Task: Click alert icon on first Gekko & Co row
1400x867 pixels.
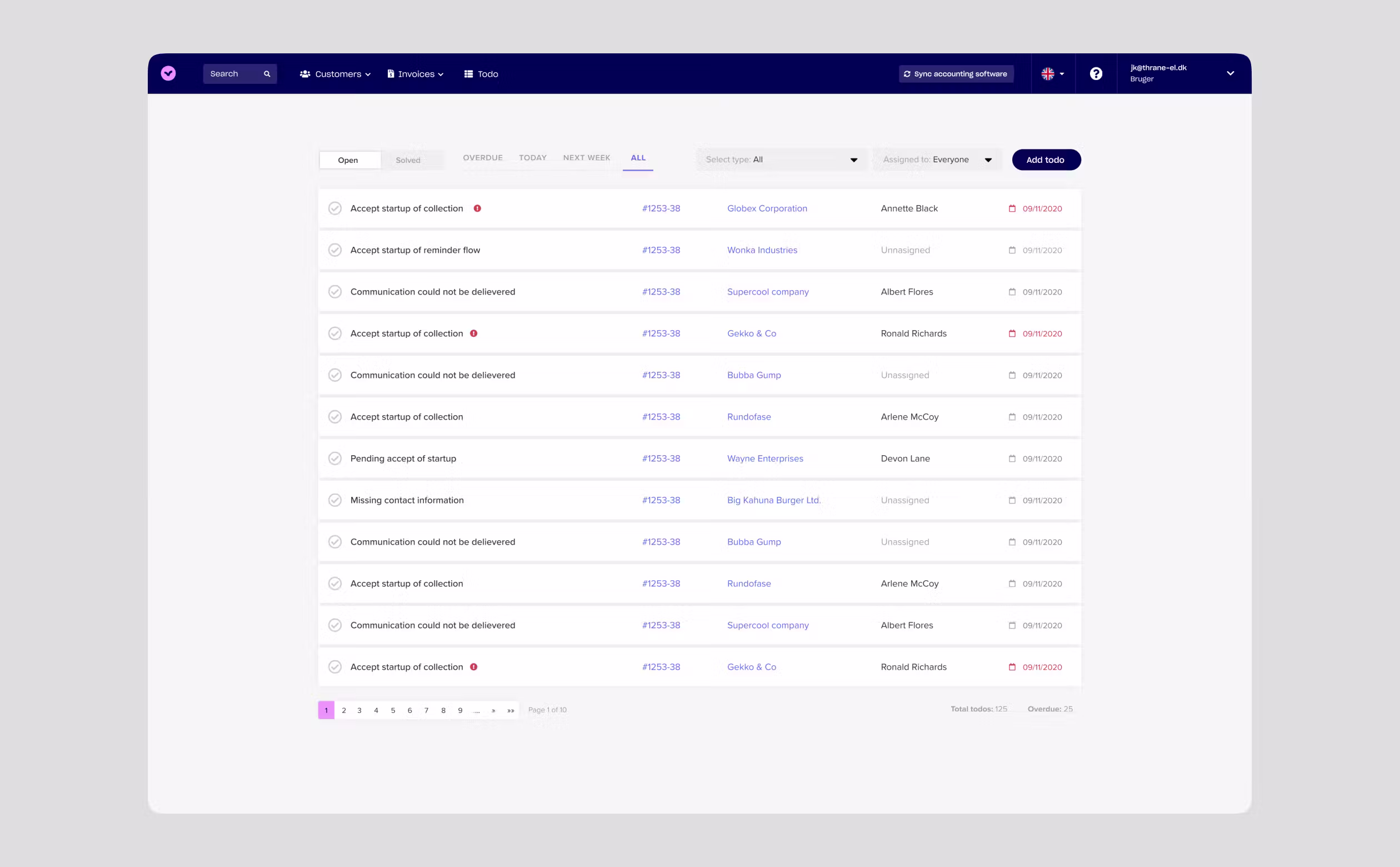Action: [473, 333]
